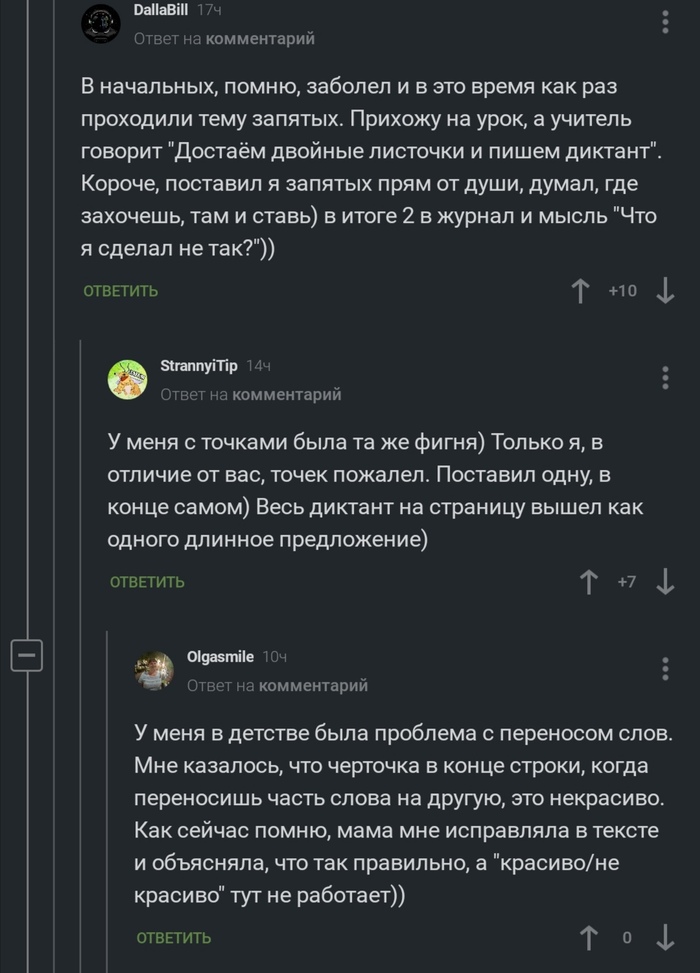Open DallaBill's profile via username
Screen dimensions: 700x973
pos(162,13)
